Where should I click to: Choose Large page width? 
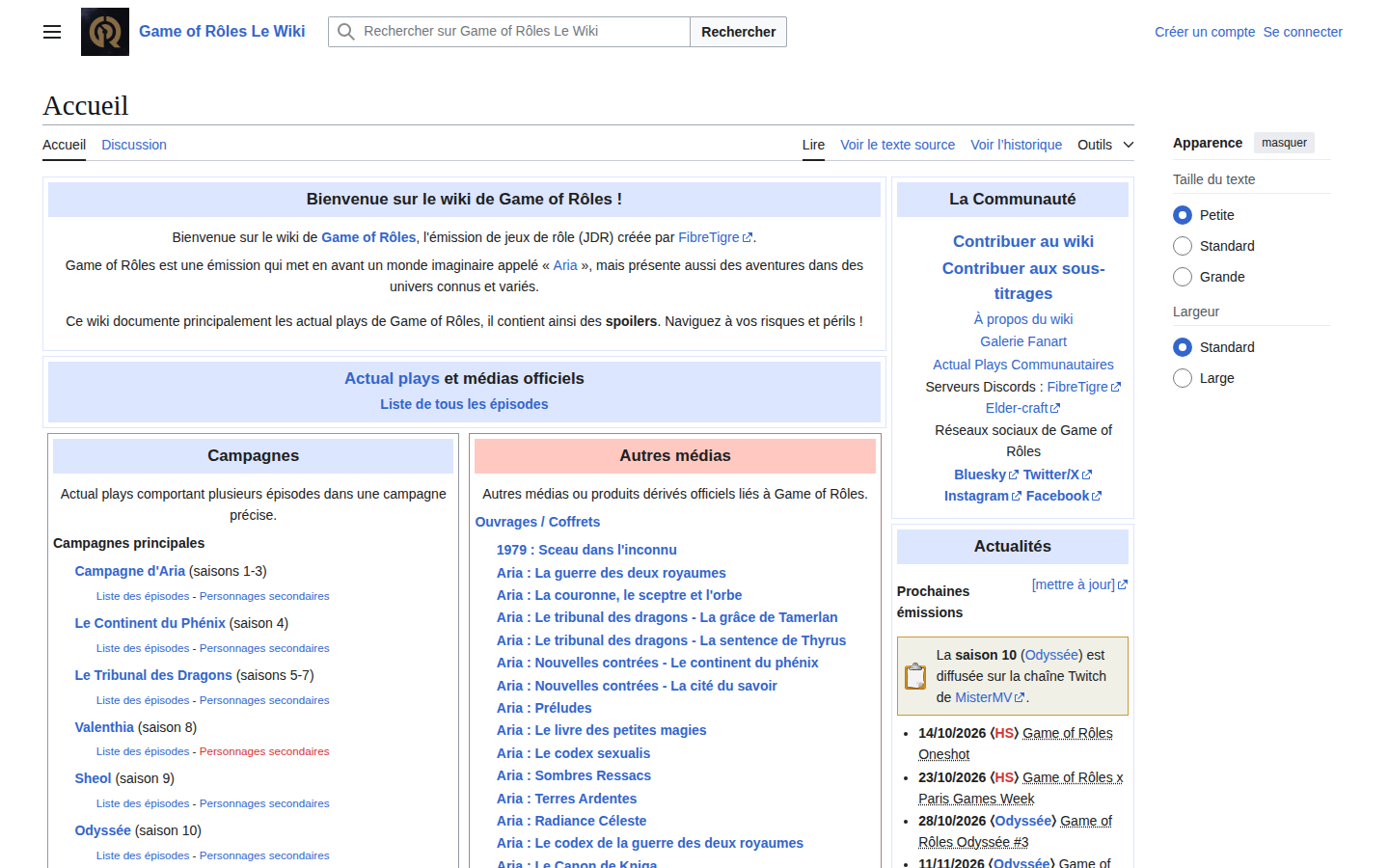[1183, 378]
